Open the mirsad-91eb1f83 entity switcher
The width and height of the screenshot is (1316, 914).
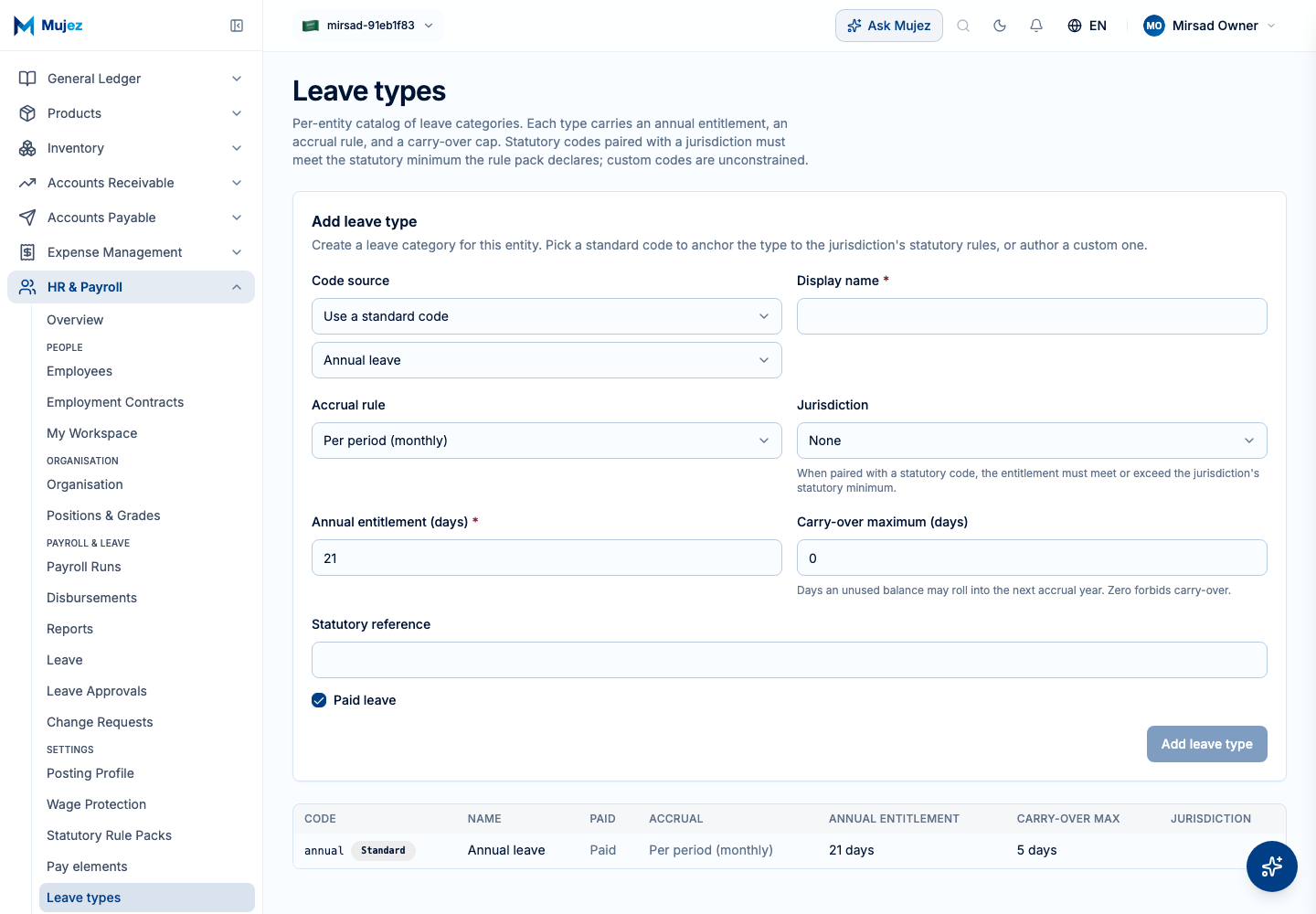click(369, 26)
